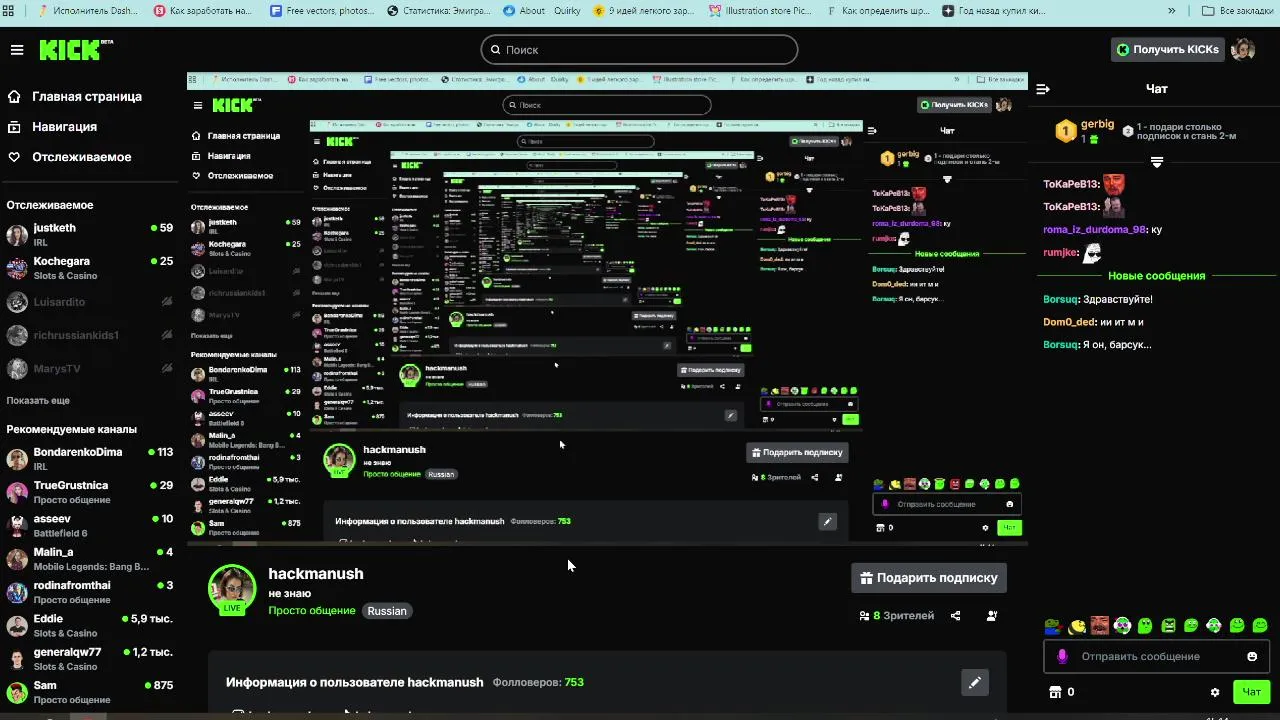Click the live stream video player
The height and width of the screenshot is (720, 1280).
[607, 308]
